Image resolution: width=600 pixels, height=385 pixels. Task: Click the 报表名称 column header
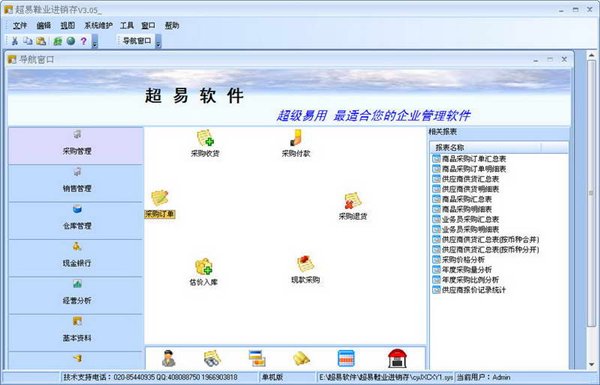click(x=486, y=148)
